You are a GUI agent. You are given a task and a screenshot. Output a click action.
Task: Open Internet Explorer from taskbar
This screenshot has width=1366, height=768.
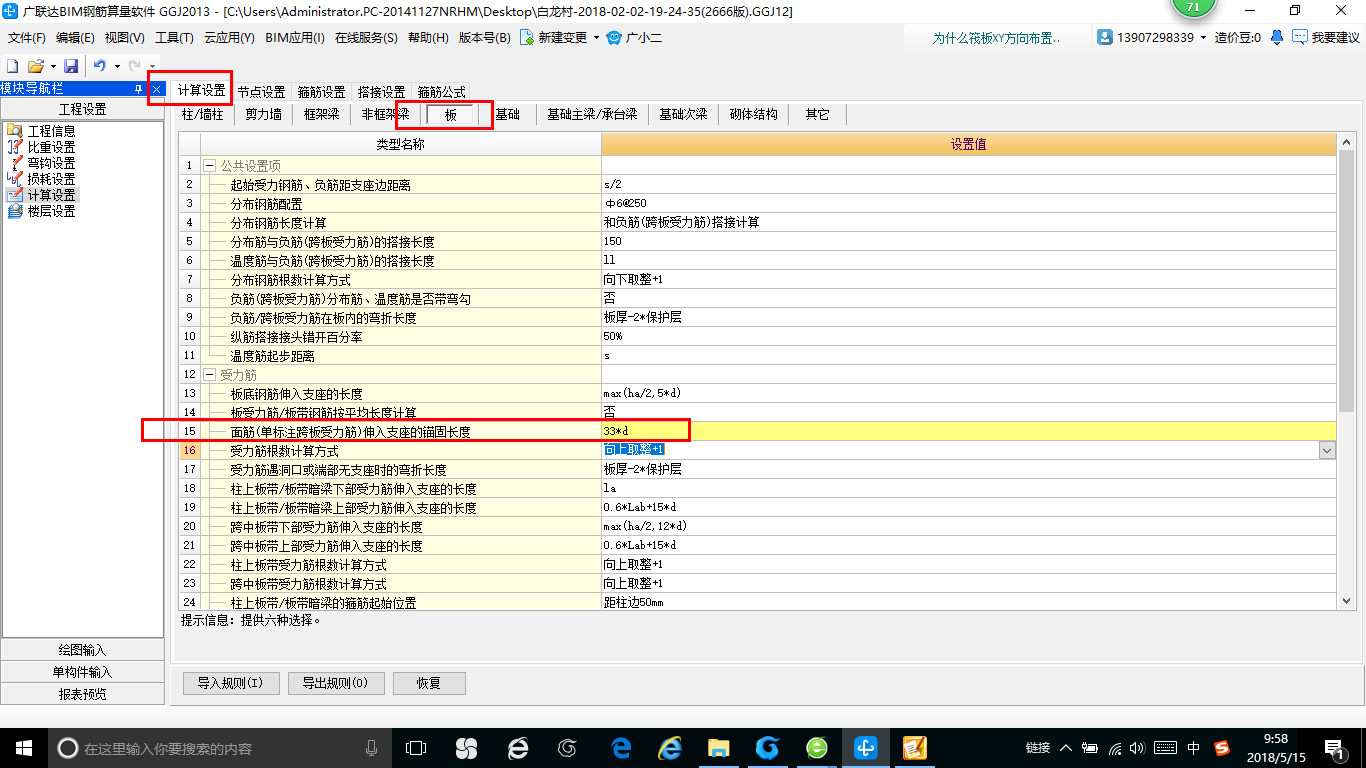pyautogui.click(x=670, y=748)
